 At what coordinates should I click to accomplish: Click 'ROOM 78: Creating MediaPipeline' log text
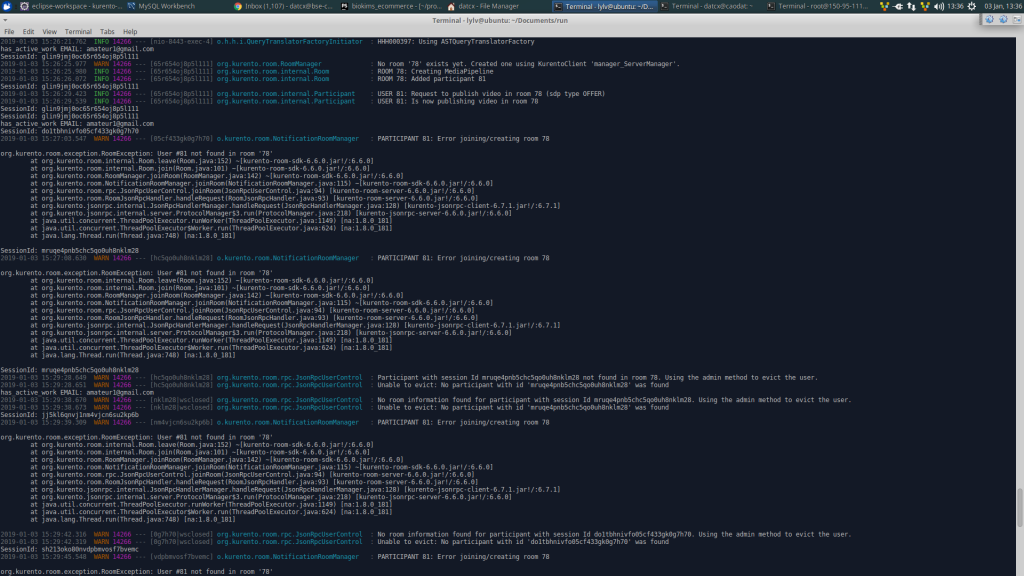435,71
